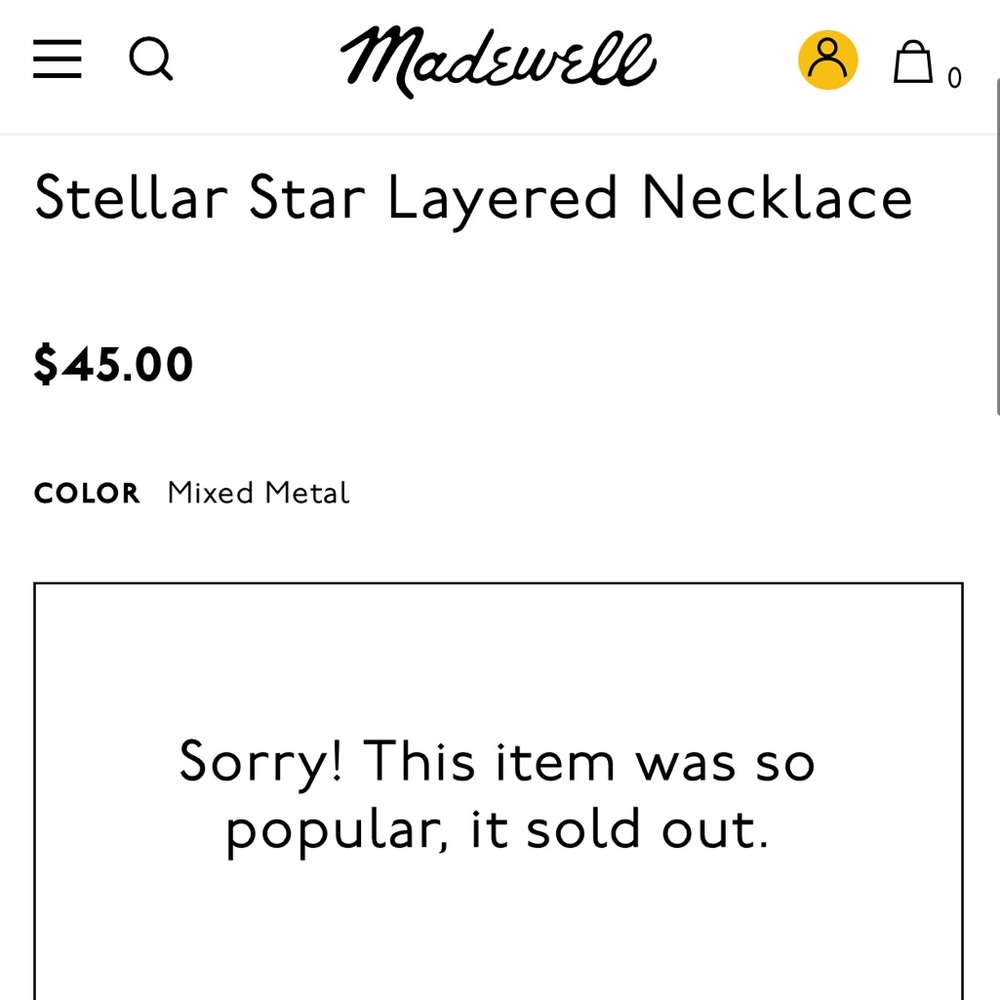
Task: Click the search magnifier icon
Action: point(151,60)
